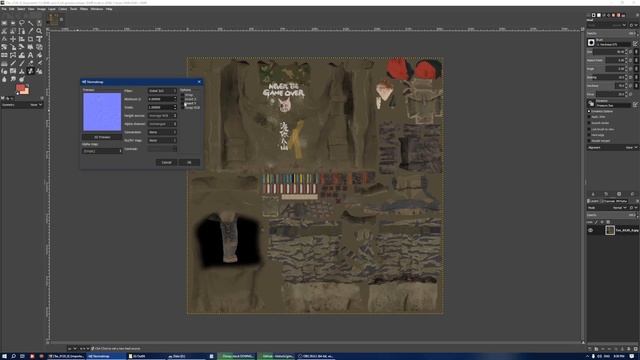Screen dimensions: 640x360
Task: Select the Move tool
Action: point(13,39)
